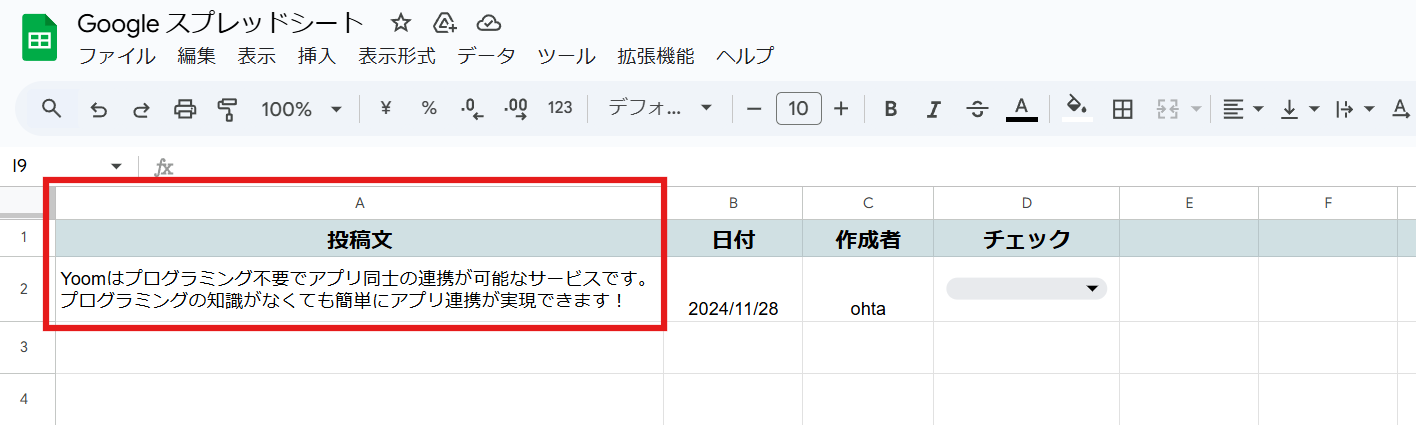The image size is (1416, 425).
Task: Open the fill color picker
Action: (1077, 108)
